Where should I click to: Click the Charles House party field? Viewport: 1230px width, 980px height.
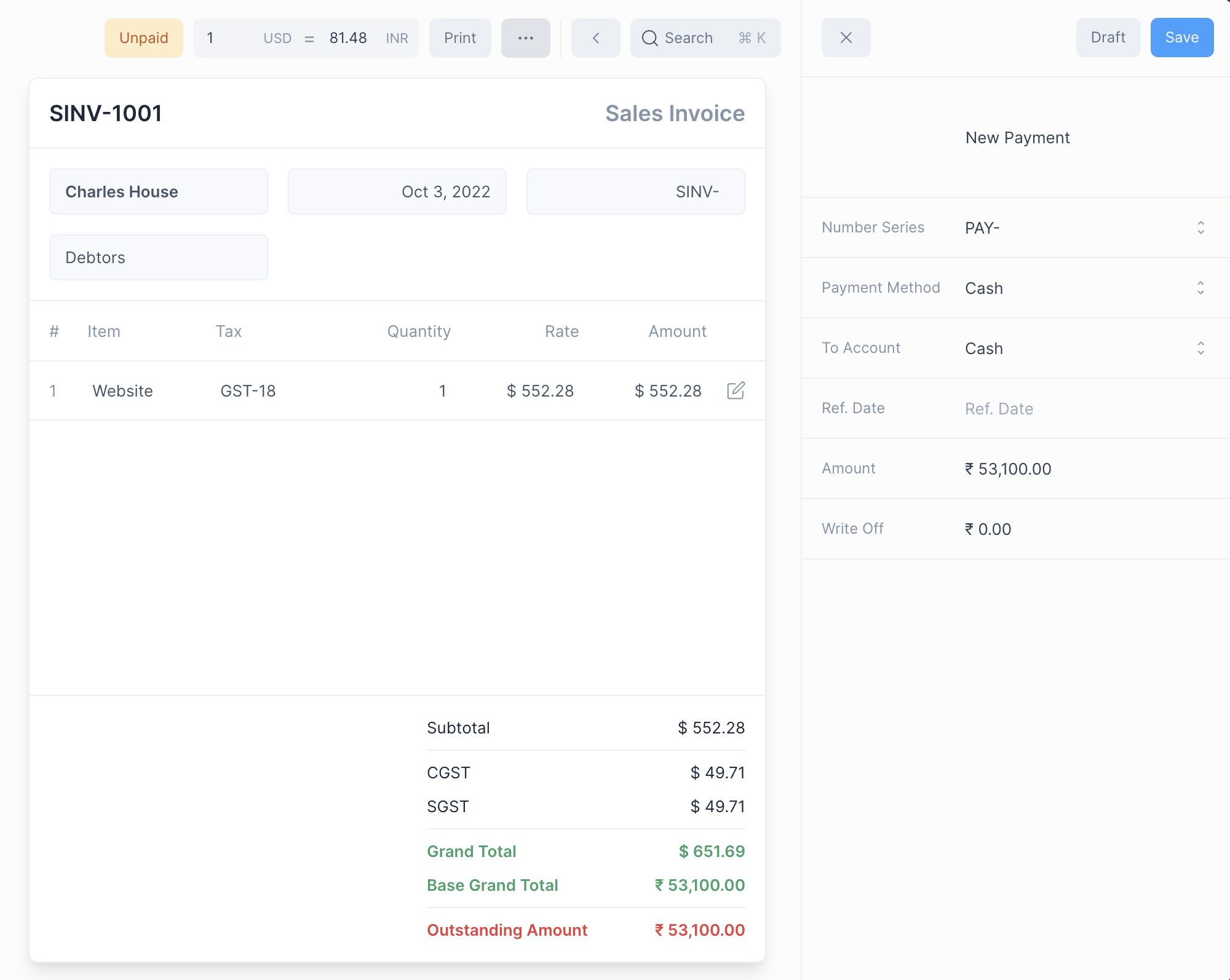click(x=158, y=192)
